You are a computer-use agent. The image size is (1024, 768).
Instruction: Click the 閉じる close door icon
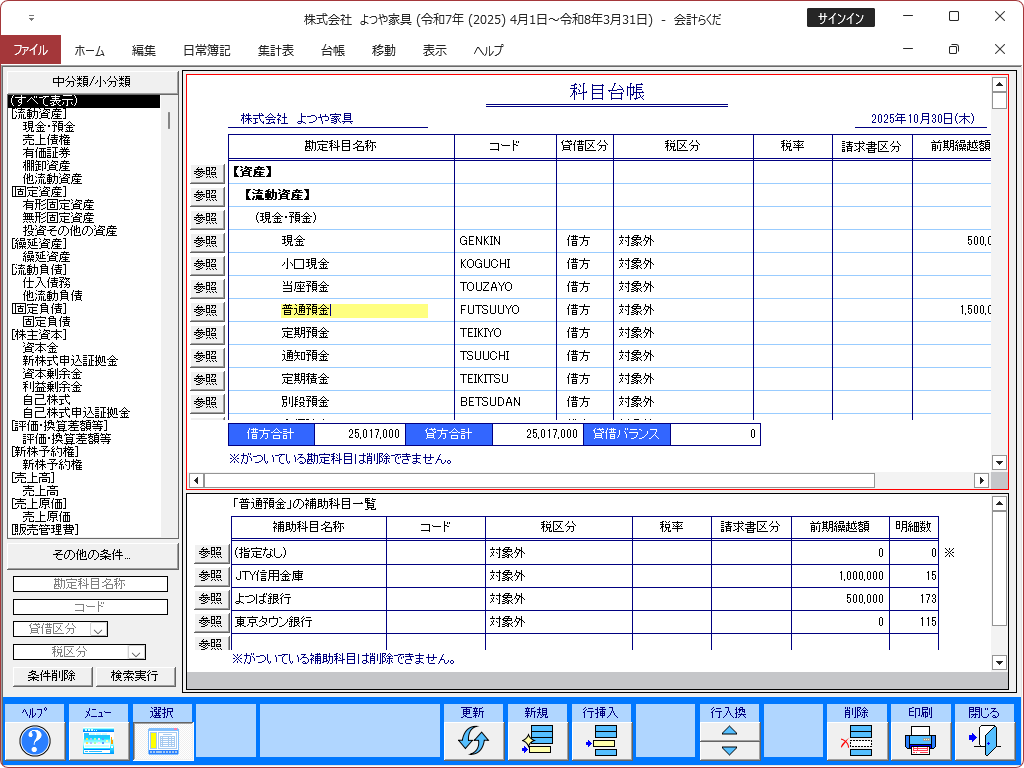coord(984,740)
